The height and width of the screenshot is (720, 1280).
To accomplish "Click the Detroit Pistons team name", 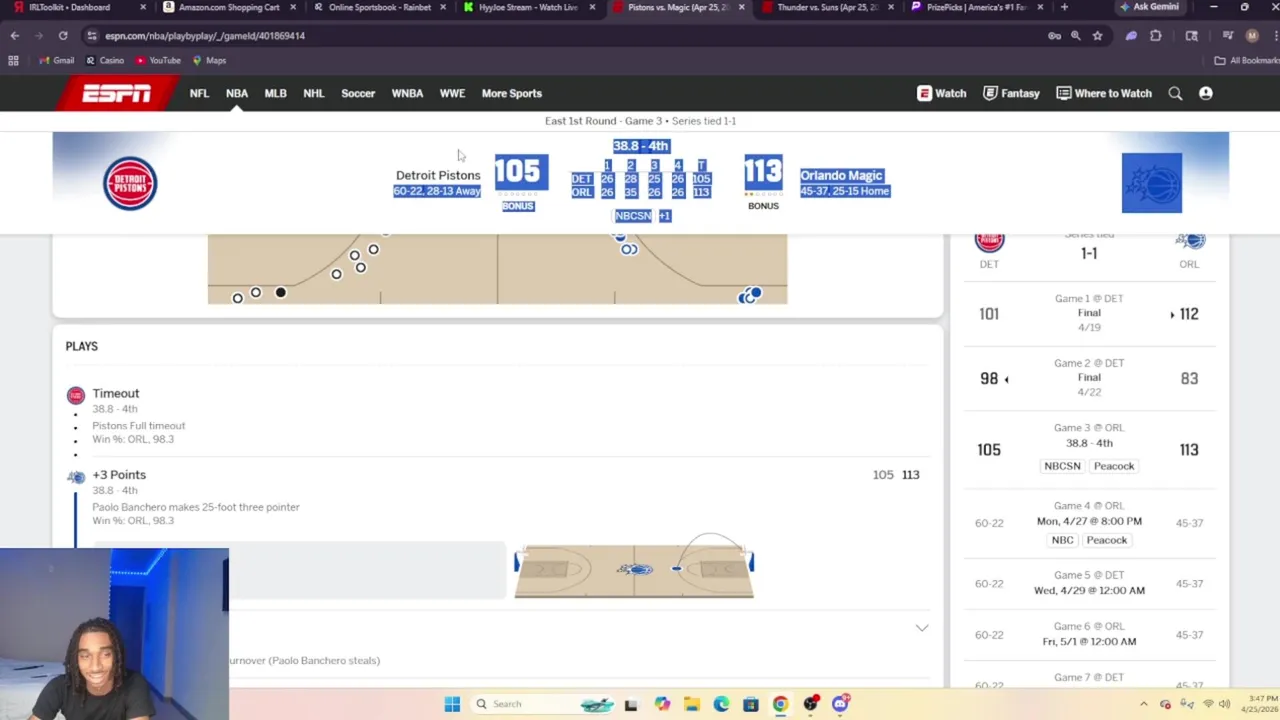I will click(438, 175).
